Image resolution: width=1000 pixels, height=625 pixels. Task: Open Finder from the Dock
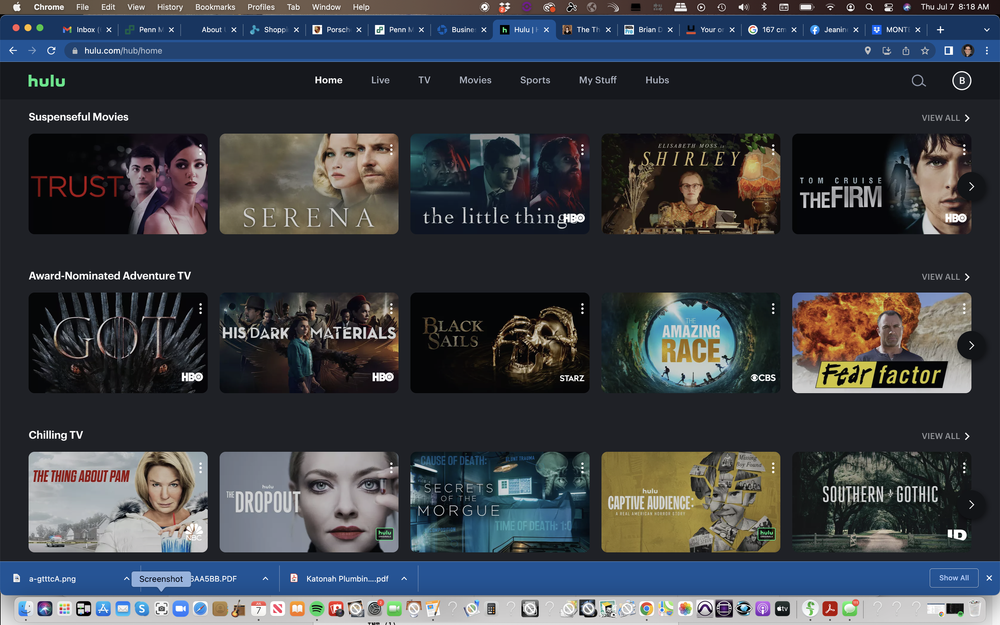pos(25,608)
